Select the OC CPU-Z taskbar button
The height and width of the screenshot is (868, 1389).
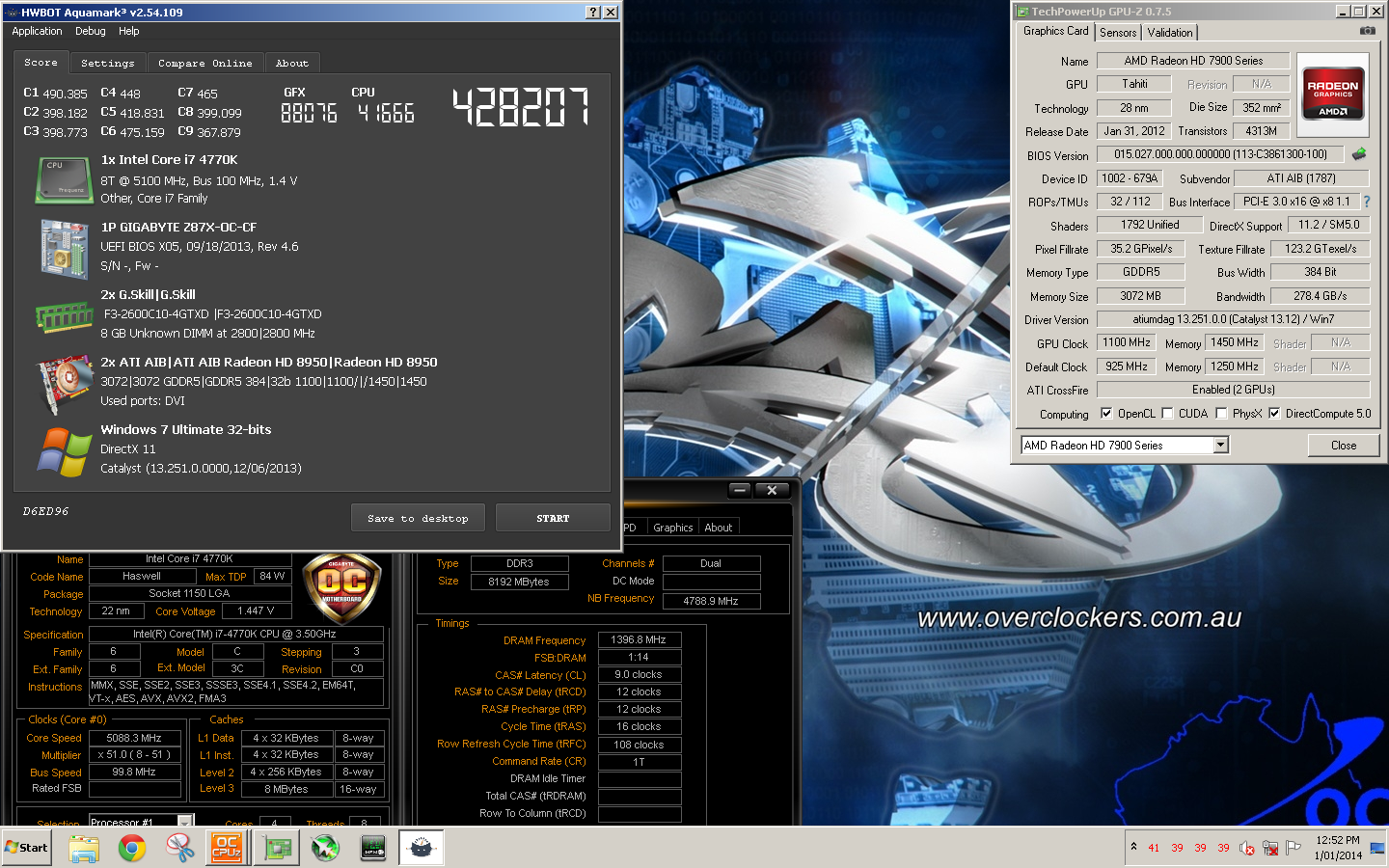(x=227, y=848)
